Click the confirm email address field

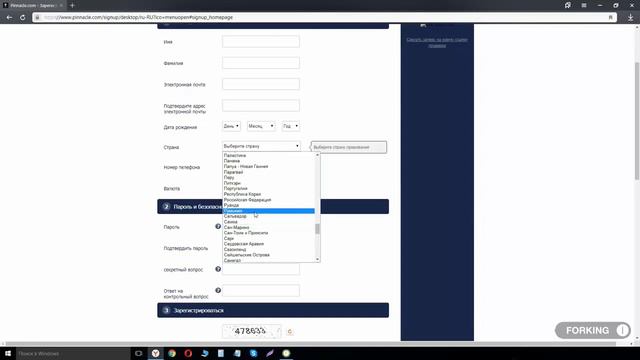[261, 106]
